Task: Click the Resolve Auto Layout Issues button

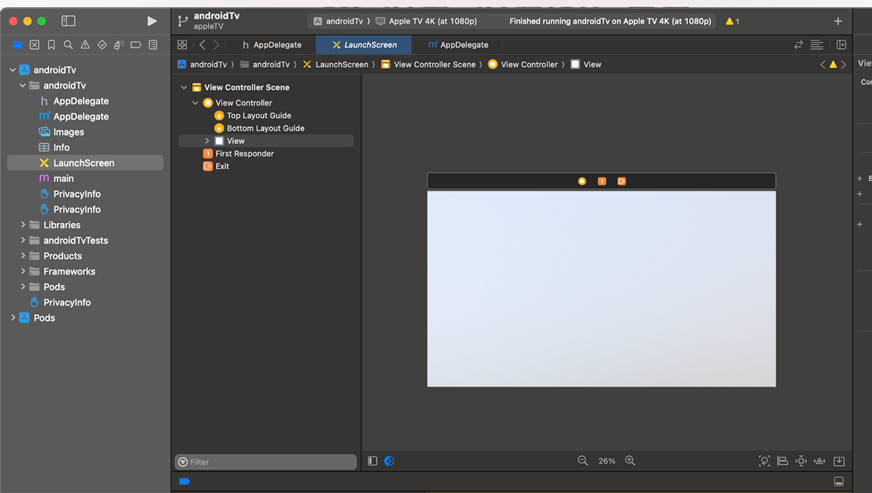Action: pyautogui.click(x=820, y=461)
